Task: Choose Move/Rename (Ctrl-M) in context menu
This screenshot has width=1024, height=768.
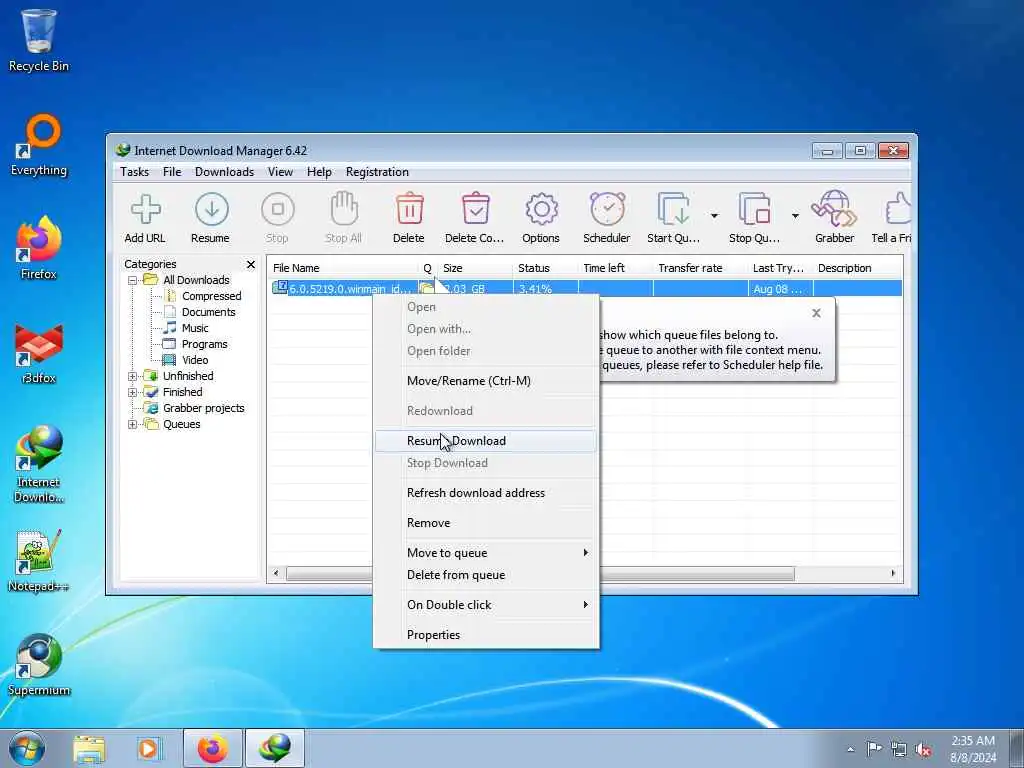Action: click(486, 381)
